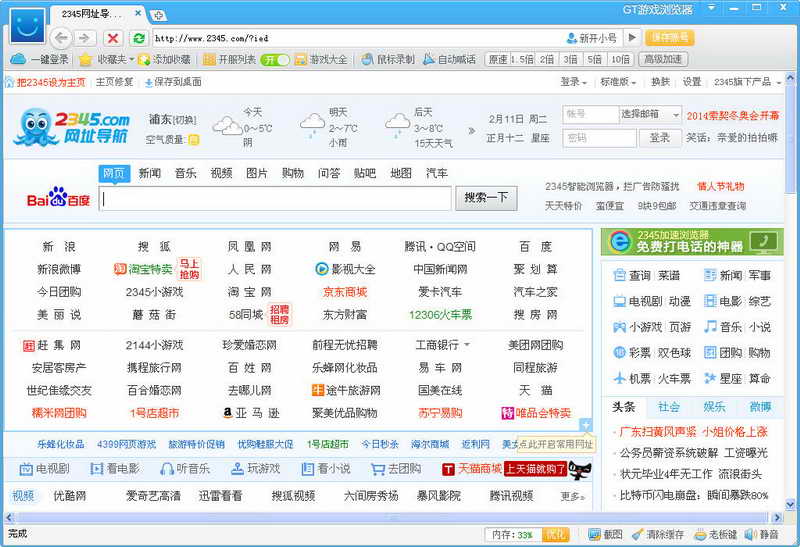Select 新闻 search tab
Image resolution: width=800 pixels, height=547 pixels.
coord(149,173)
